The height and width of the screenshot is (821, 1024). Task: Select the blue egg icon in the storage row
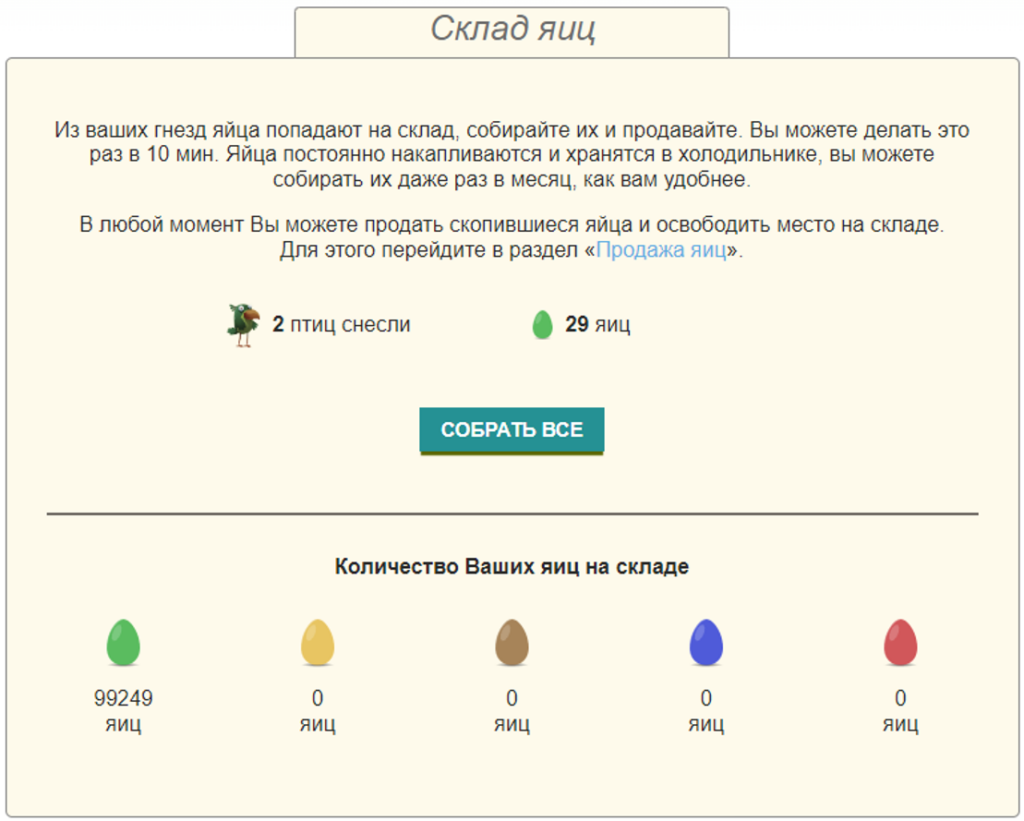click(706, 642)
